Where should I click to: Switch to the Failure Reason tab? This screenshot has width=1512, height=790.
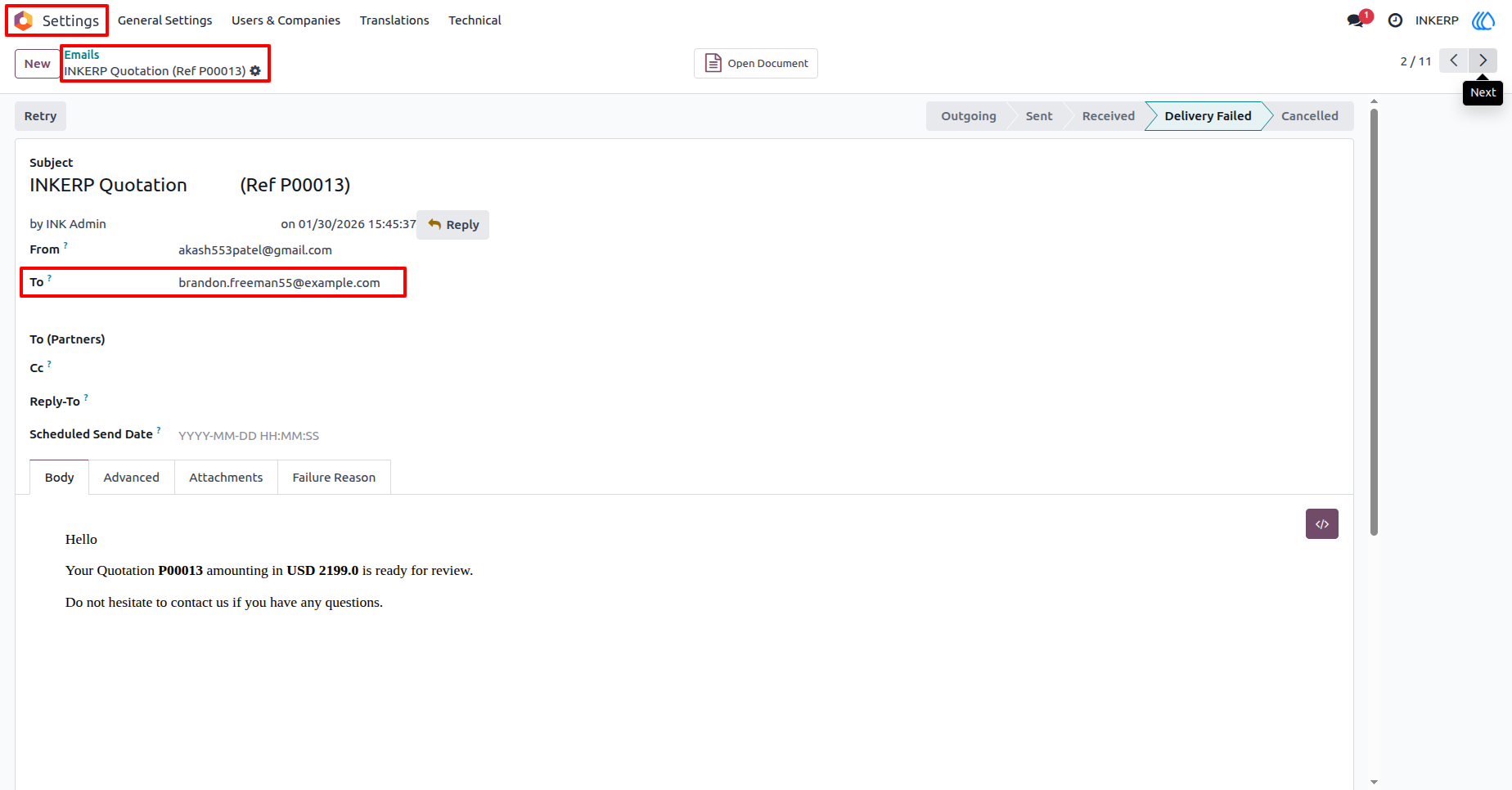(334, 478)
